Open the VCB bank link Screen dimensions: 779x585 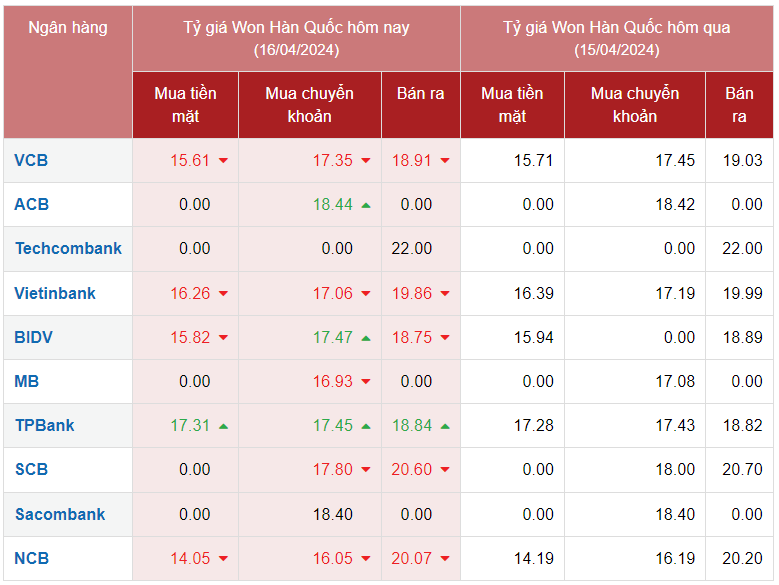[31, 160]
